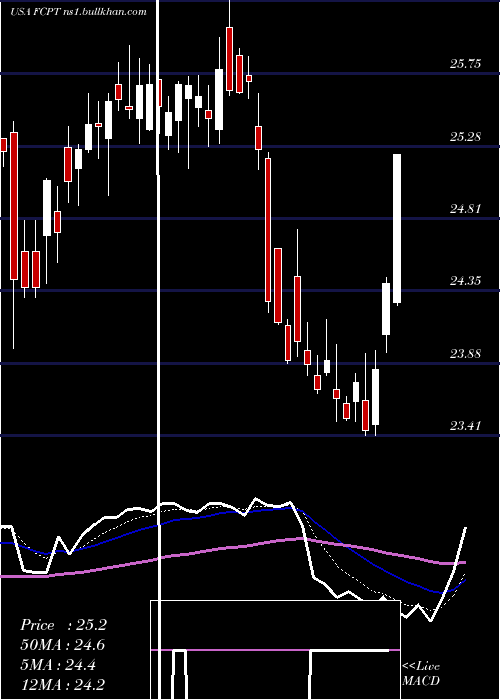Image resolution: width=500 pixels, height=700 pixels.
Task: Click the 25.75 price axis label
Action: pyautogui.click(x=466, y=64)
